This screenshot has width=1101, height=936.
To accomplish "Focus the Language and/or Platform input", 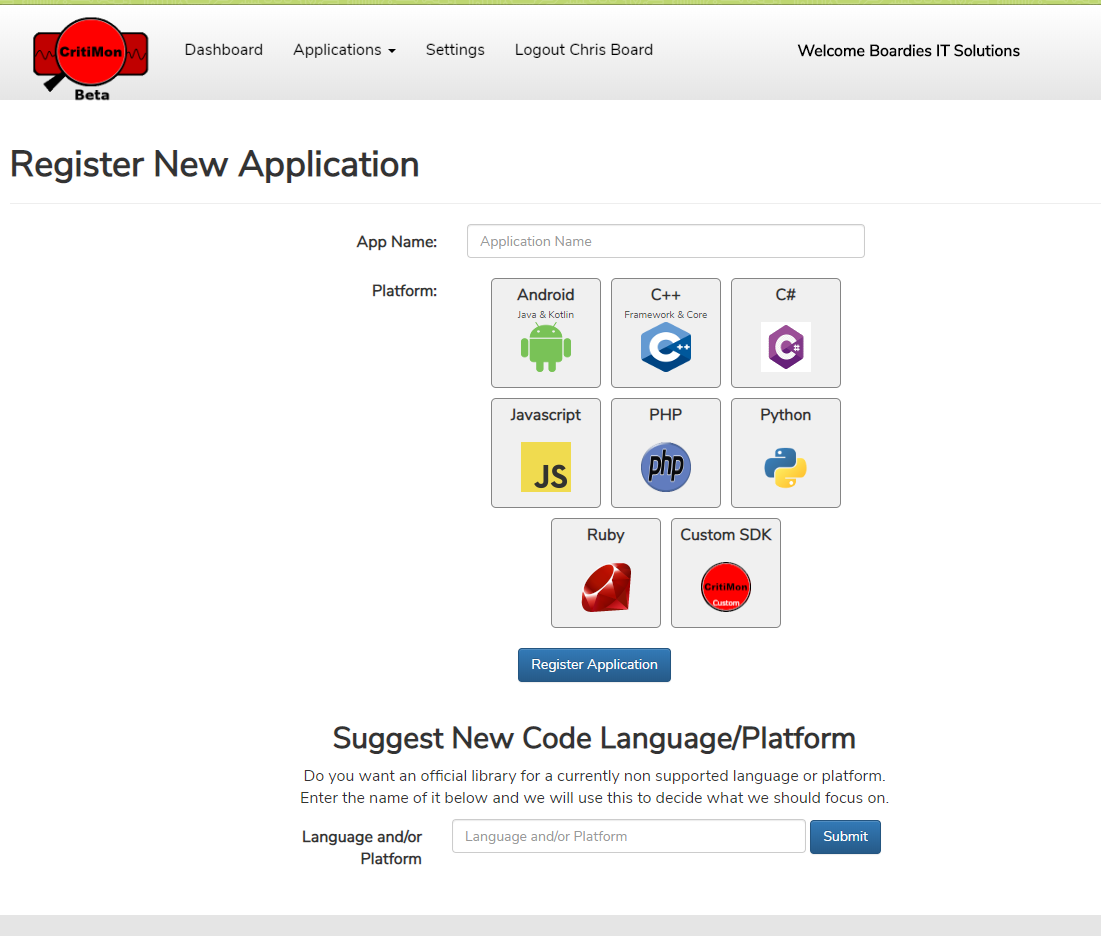I will [x=628, y=836].
